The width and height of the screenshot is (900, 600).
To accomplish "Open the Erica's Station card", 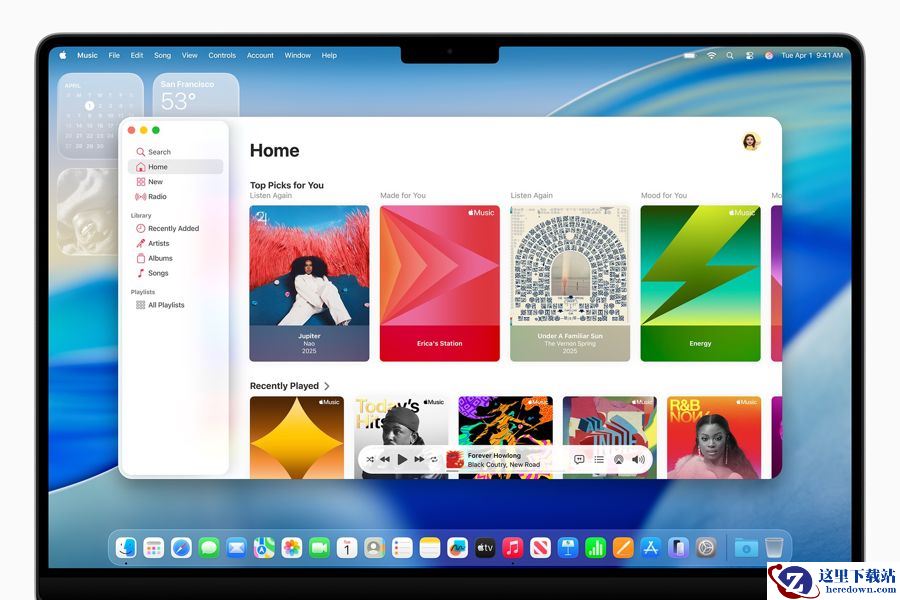I will [x=440, y=283].
